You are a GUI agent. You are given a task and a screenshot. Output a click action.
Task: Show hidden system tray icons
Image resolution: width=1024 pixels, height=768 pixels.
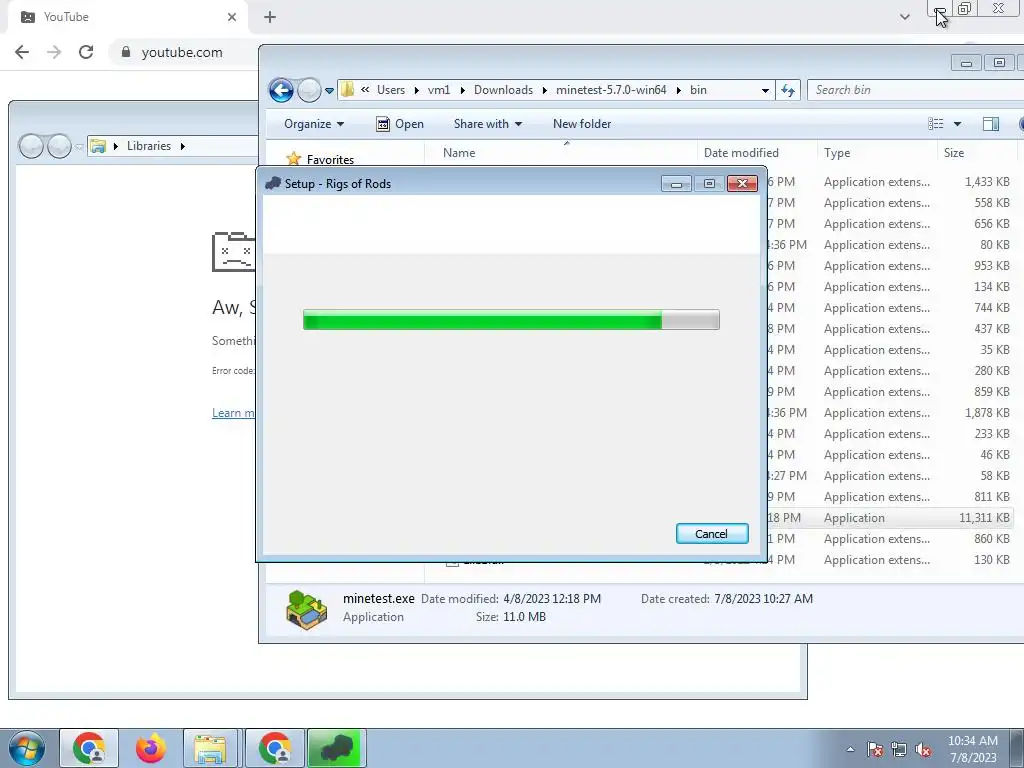(850, 749)
